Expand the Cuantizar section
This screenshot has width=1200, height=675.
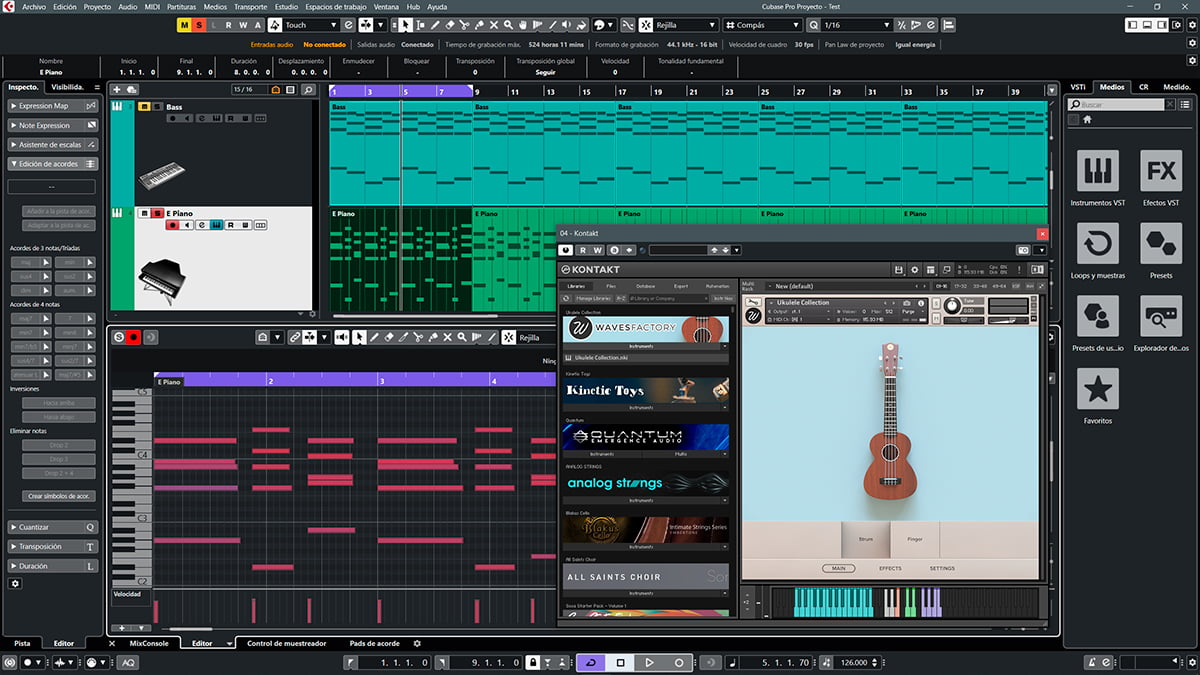click(53, 527)
